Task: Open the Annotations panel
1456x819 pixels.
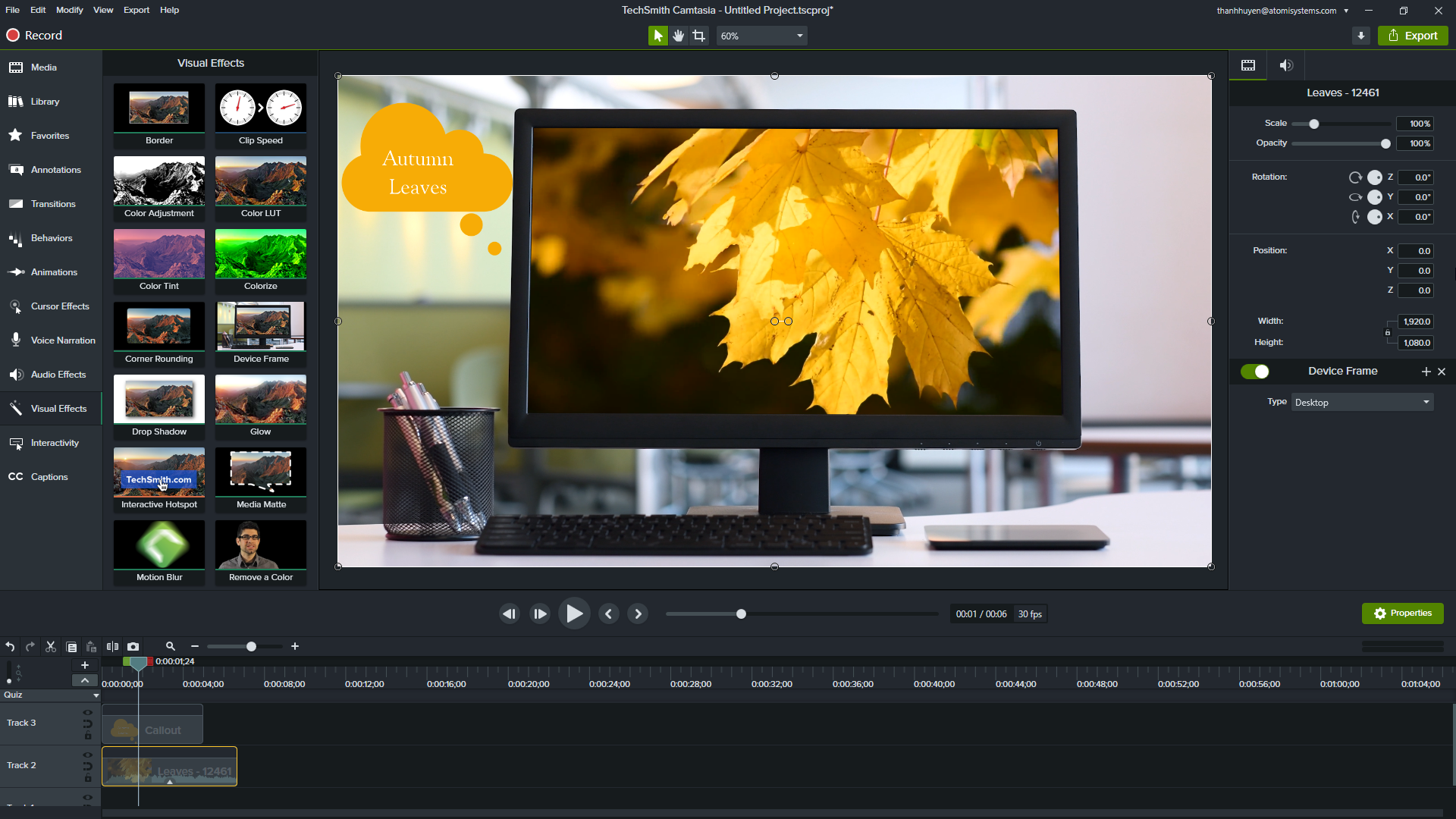Action: point(51,169)
